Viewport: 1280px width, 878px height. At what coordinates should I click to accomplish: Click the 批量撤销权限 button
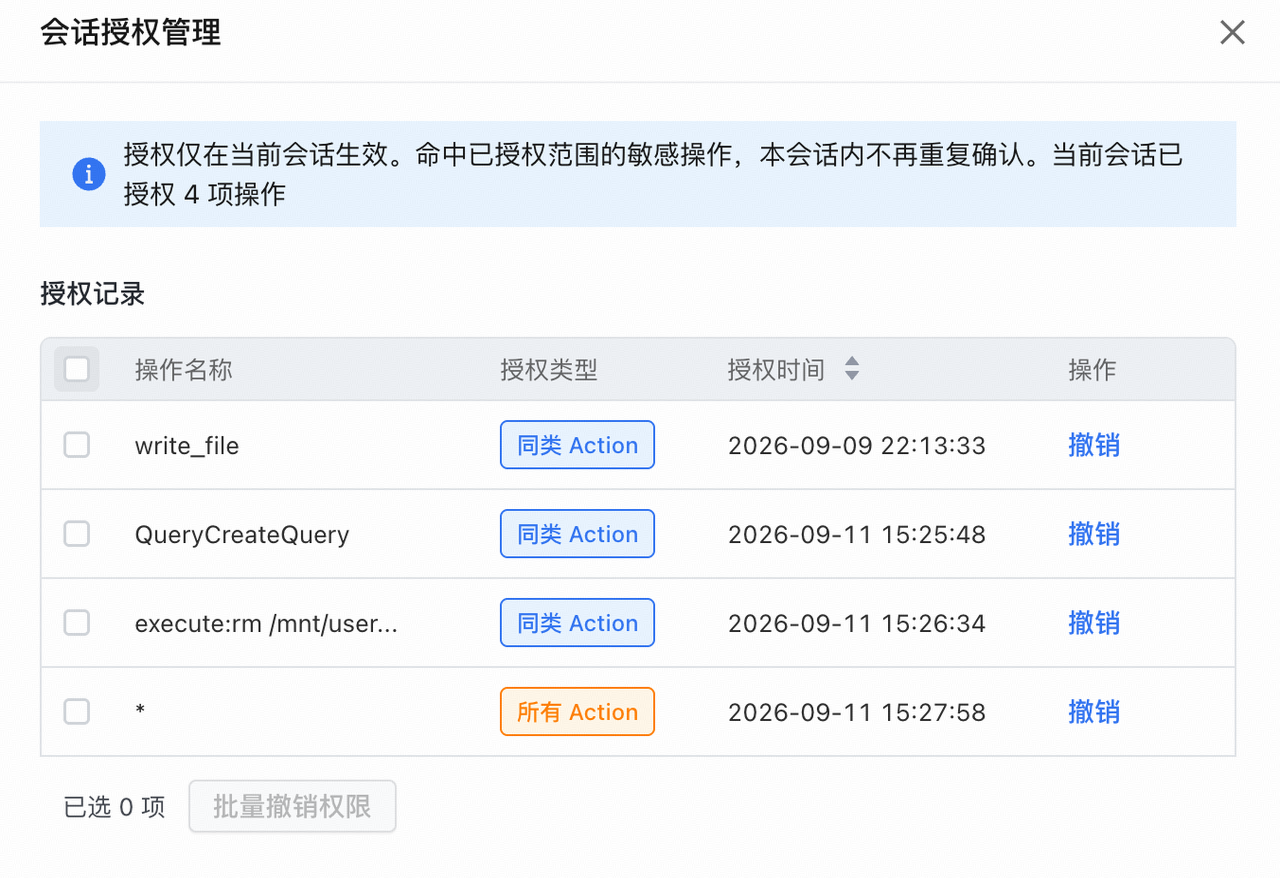292,806
